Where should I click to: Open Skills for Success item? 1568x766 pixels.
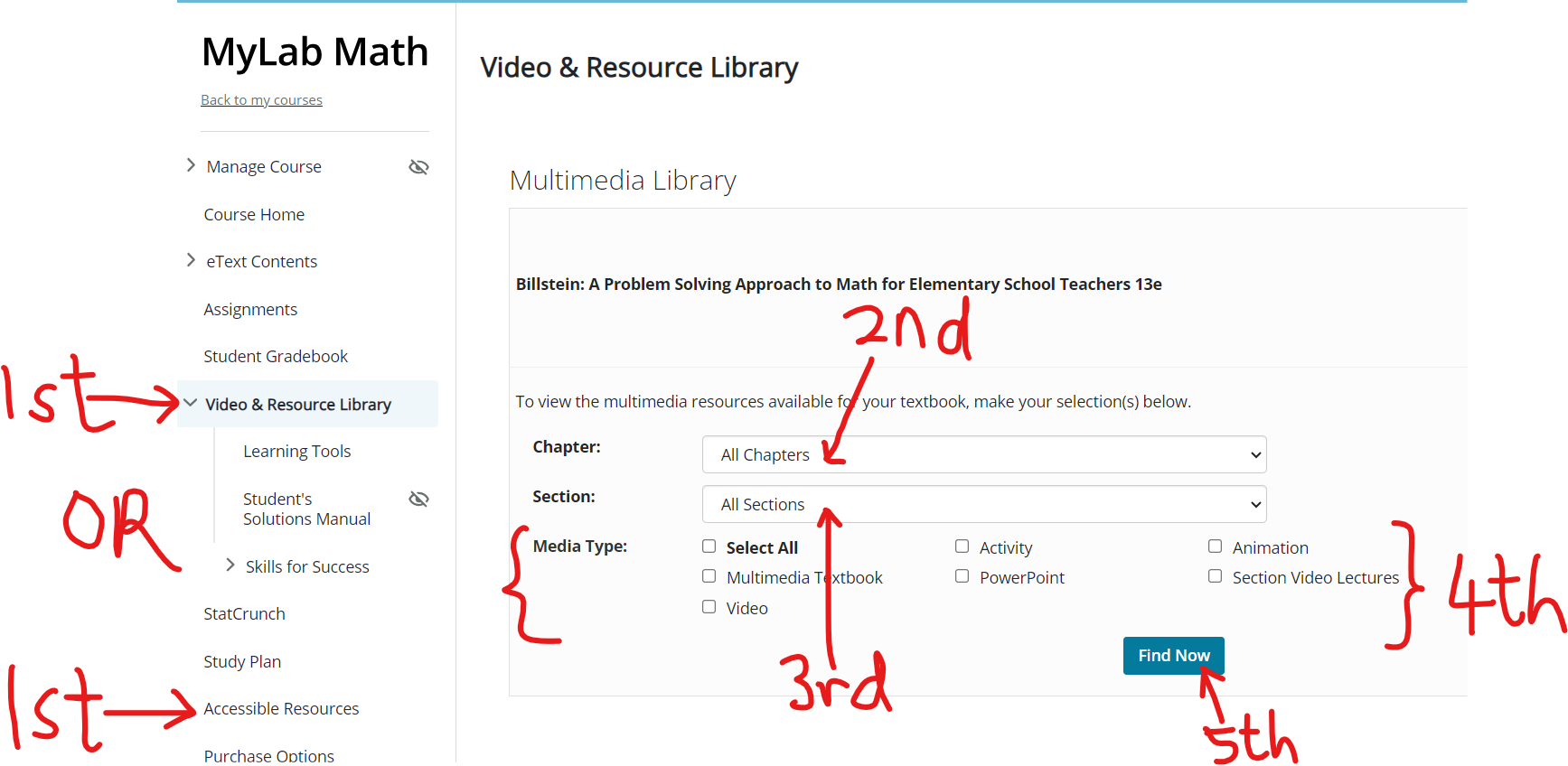tap(307, 567)
